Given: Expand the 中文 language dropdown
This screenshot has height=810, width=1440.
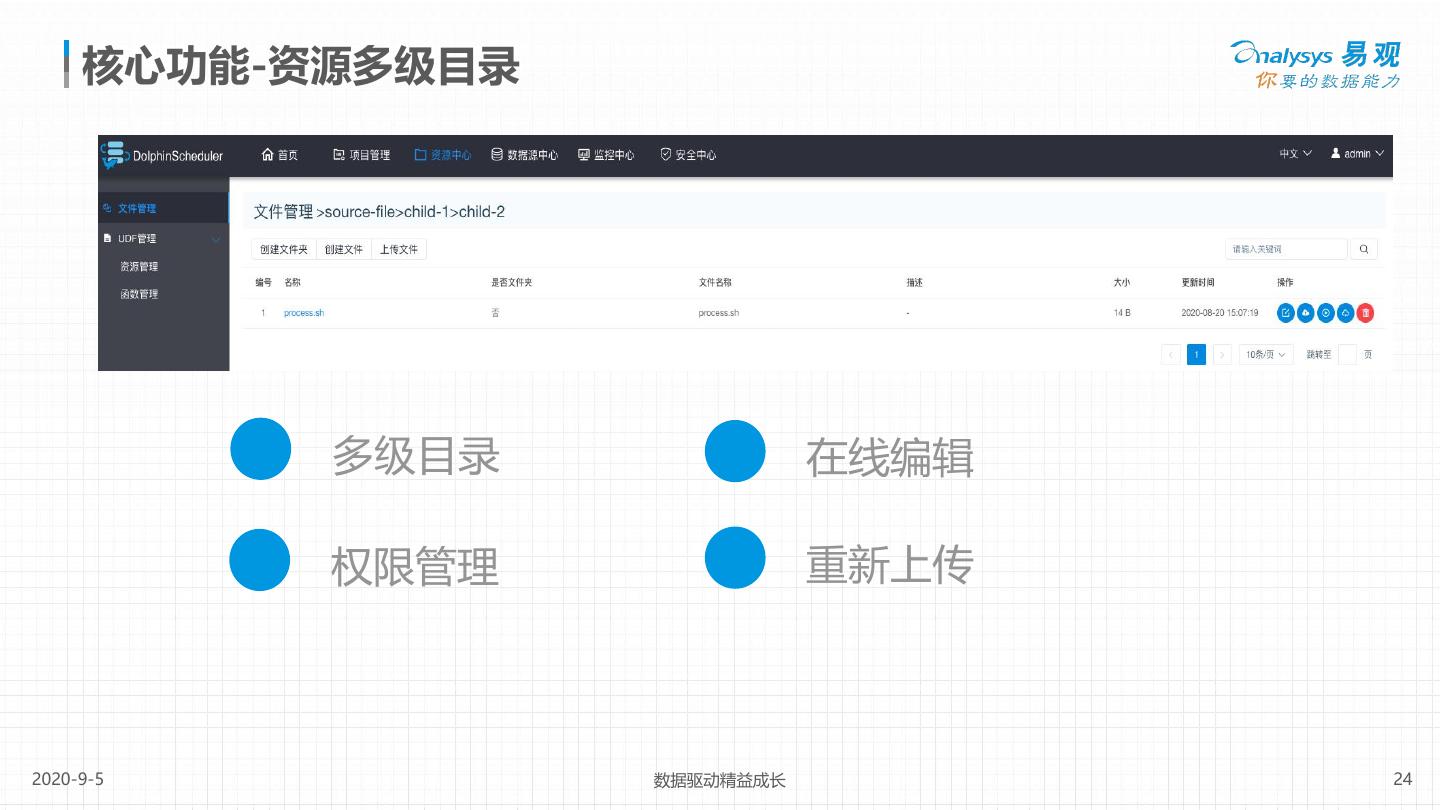Looking at the screenshot, I should click(x=1295, y=154).
